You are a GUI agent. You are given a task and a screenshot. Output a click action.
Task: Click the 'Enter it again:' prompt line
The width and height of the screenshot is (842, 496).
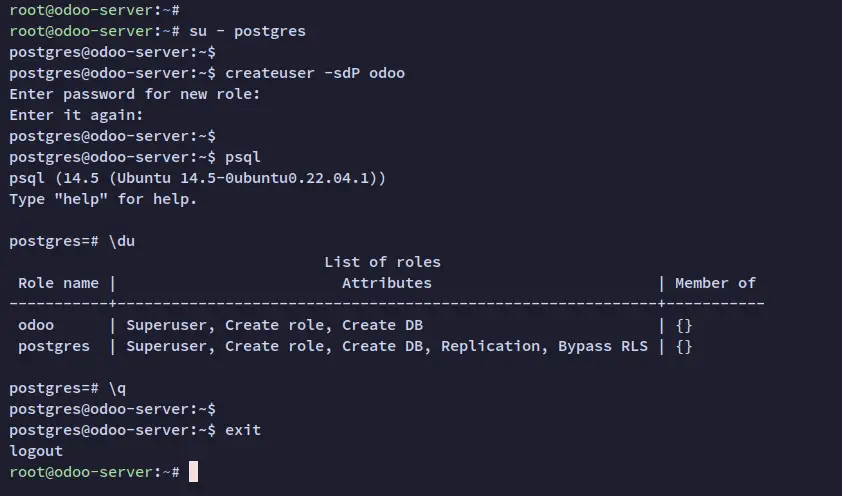tap(76, 115)
